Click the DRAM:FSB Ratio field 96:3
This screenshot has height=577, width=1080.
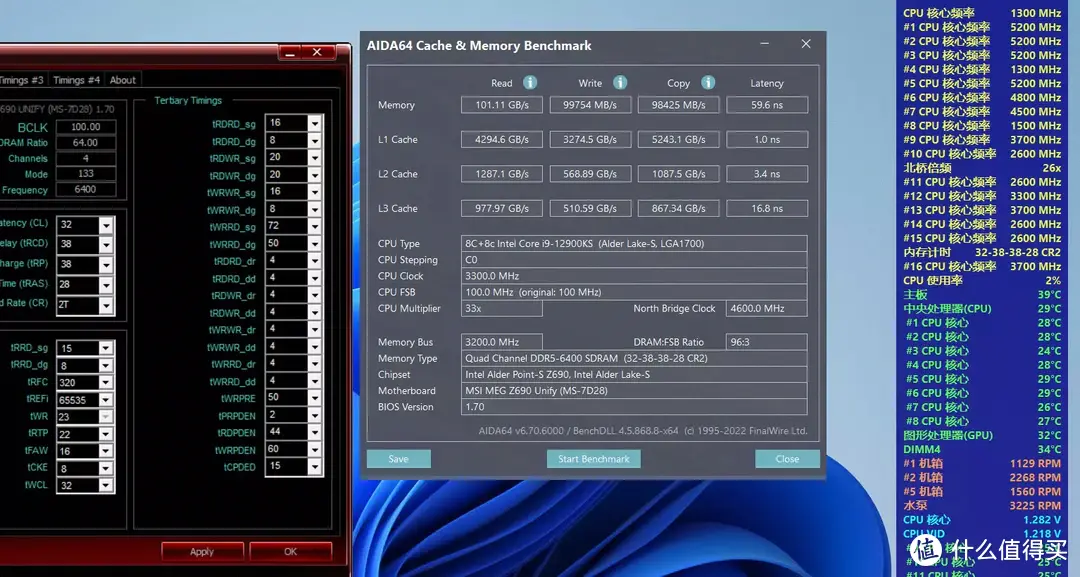tap(766, 342)
